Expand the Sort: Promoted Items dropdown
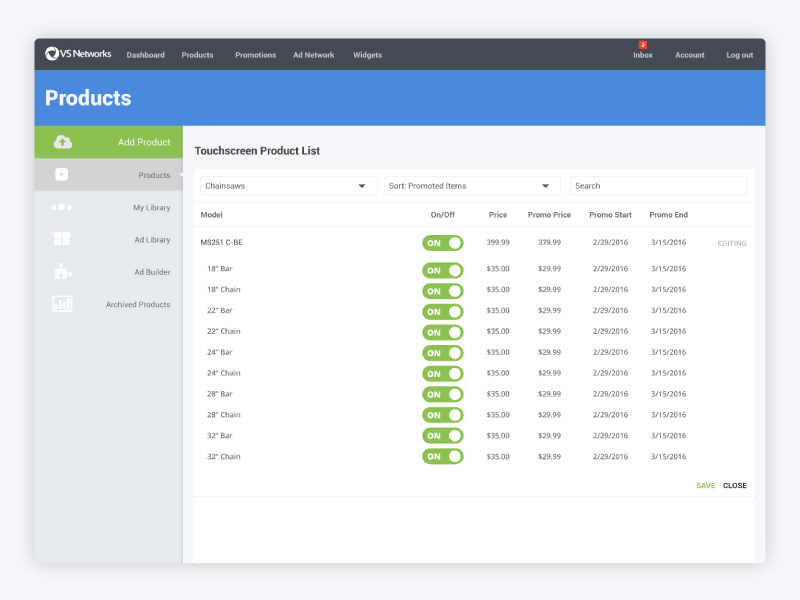 [x=470, y=185]
